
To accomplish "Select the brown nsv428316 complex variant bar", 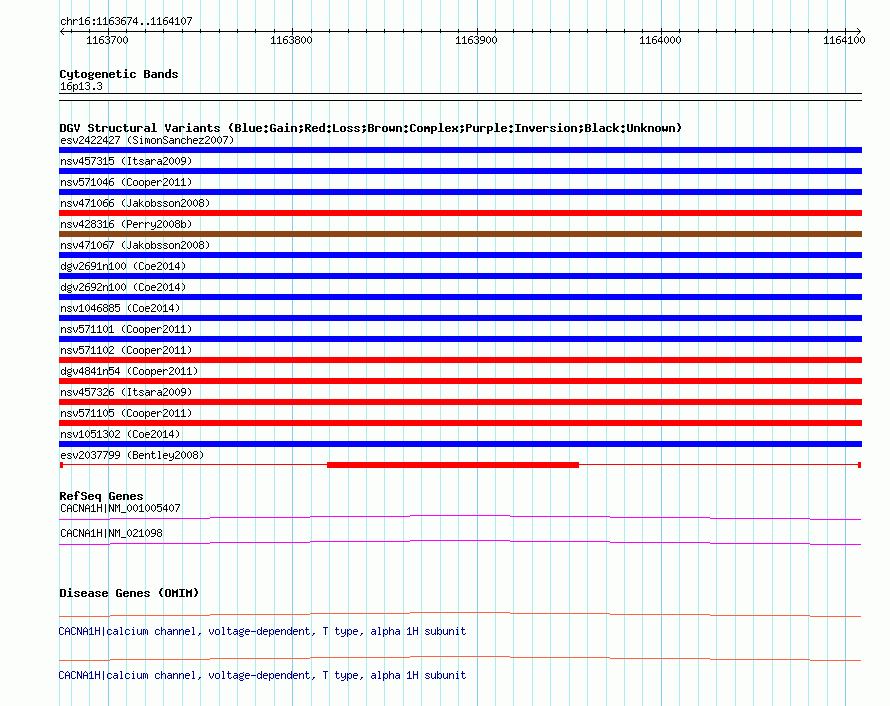I will coord(460,234).
